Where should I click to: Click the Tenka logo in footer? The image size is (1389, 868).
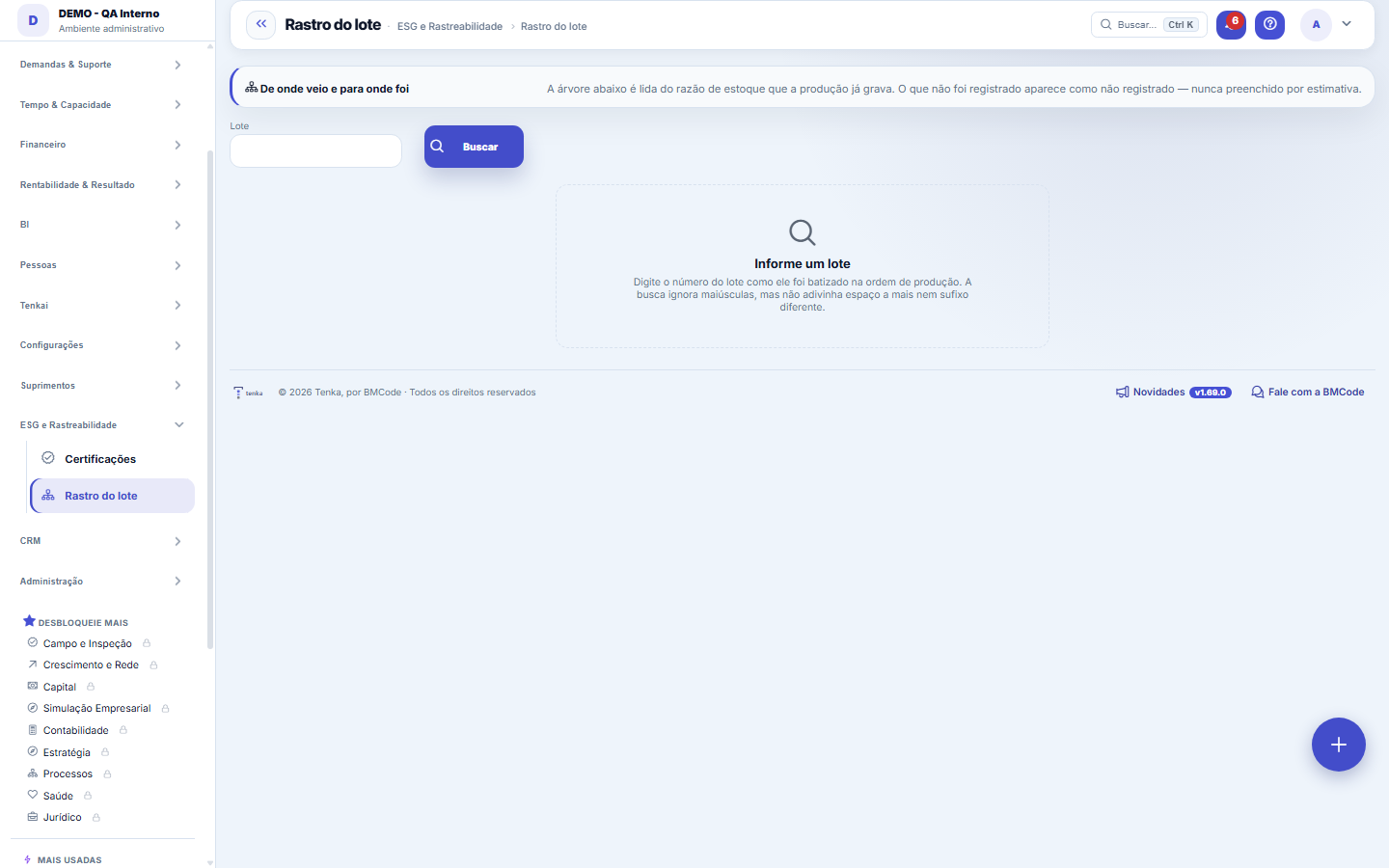click(x=248, y=393)
